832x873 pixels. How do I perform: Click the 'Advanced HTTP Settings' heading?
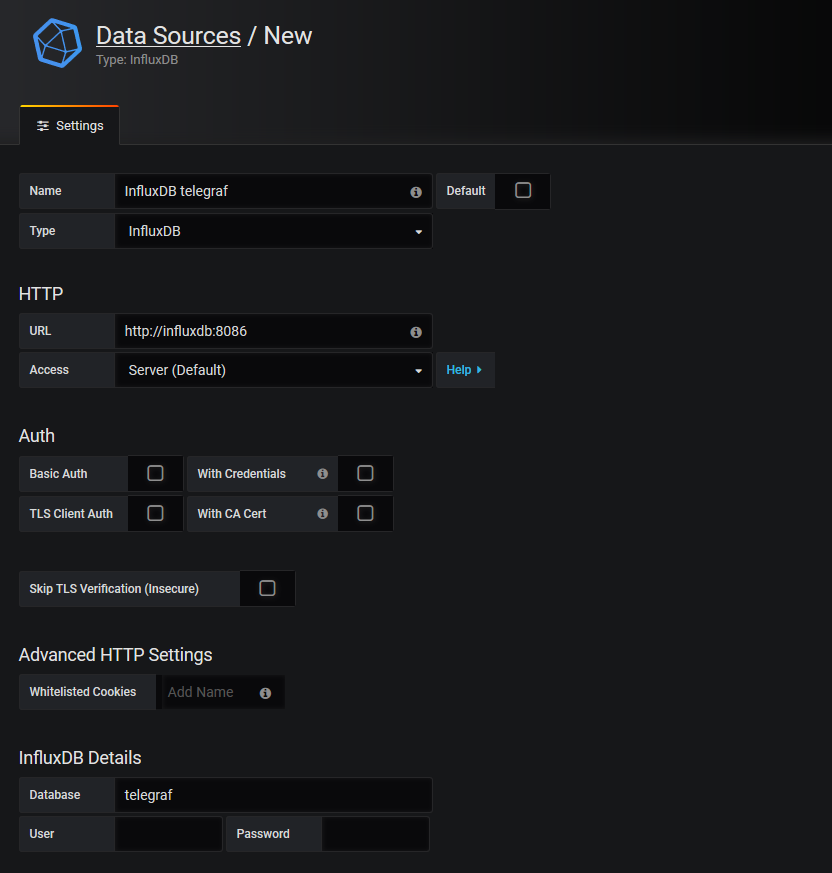tap(115, 655)
